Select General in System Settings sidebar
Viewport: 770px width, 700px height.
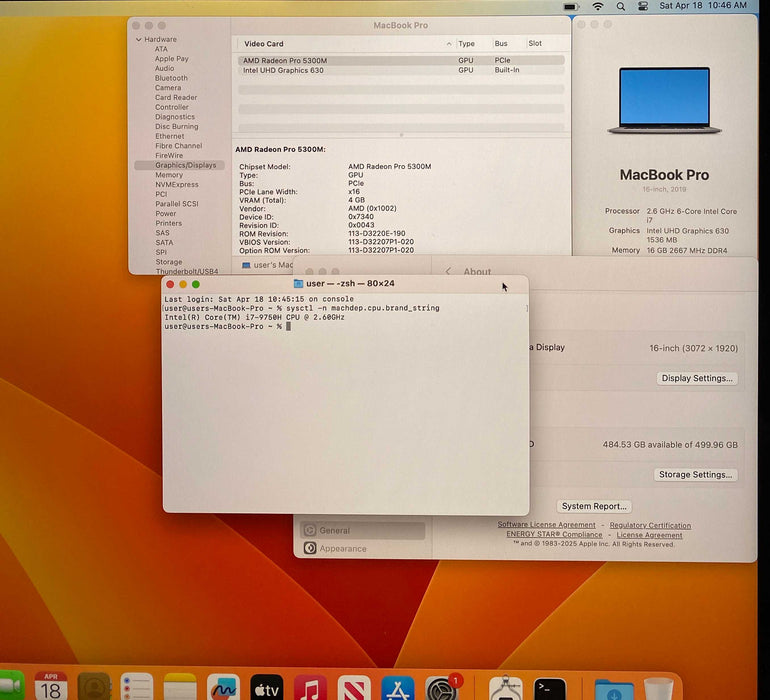pos(362,530)
